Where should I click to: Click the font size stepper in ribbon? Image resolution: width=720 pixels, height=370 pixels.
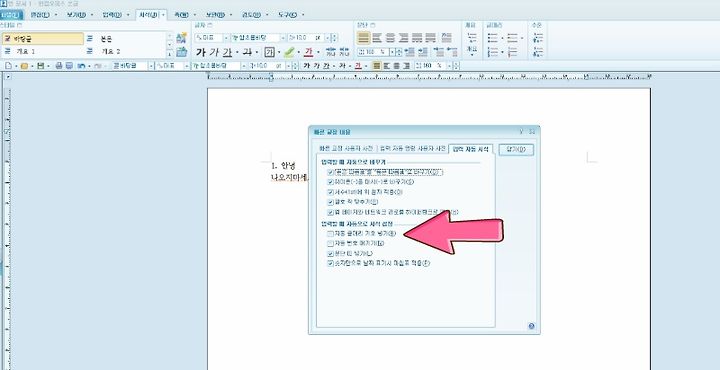334,38
